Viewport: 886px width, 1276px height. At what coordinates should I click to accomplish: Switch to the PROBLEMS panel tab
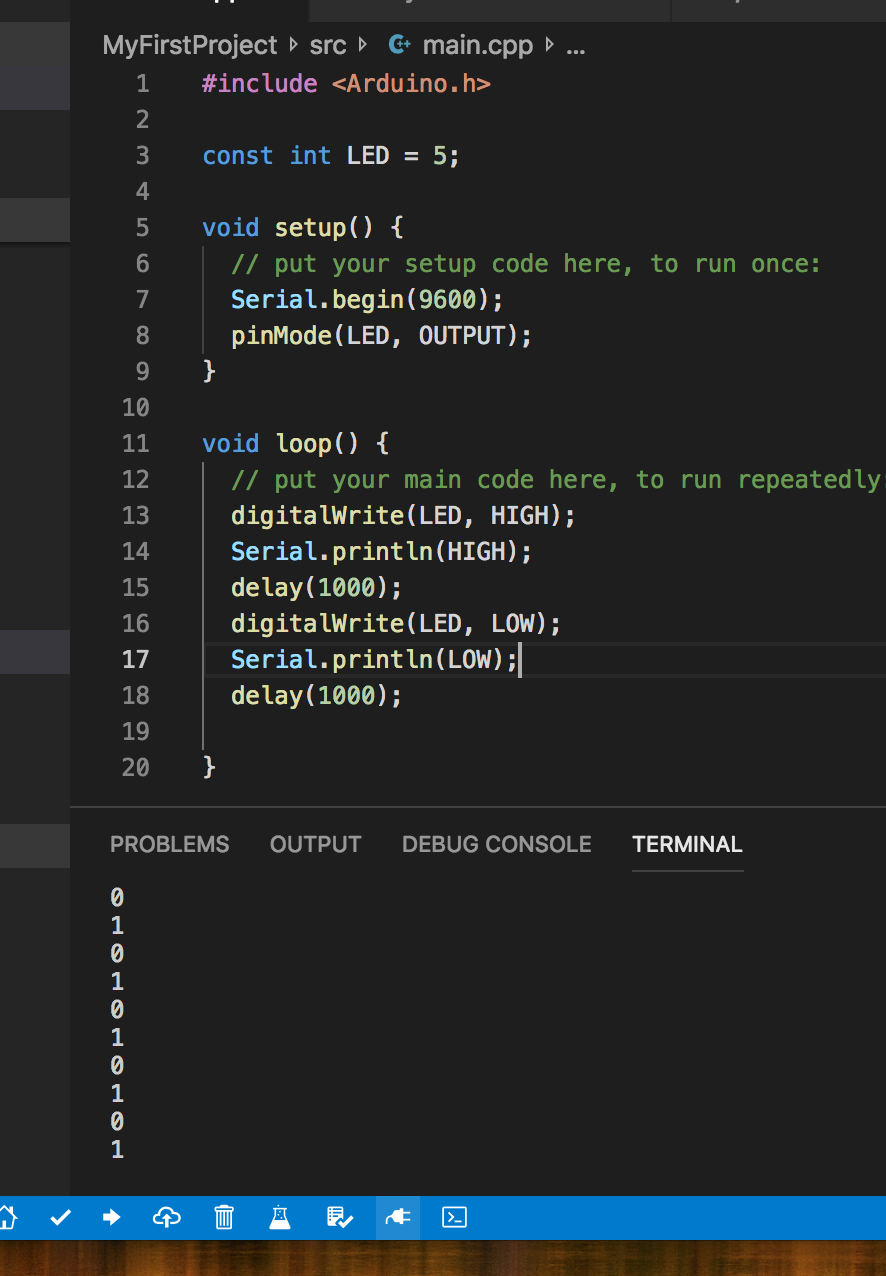coord(169,844)
